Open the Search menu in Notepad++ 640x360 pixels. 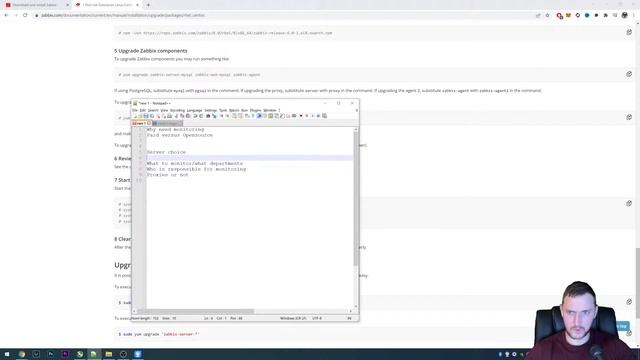click(x=153, y=110)
